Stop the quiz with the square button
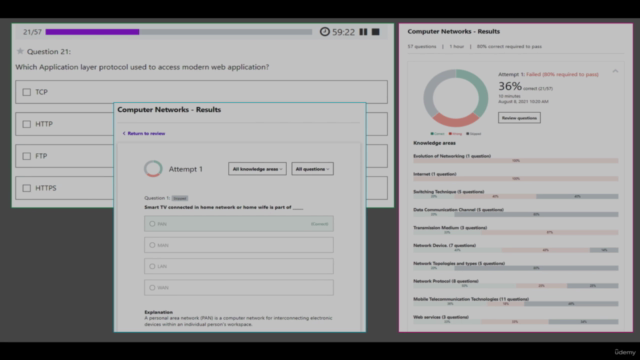The image size is (640, 360). pos(376,32)
